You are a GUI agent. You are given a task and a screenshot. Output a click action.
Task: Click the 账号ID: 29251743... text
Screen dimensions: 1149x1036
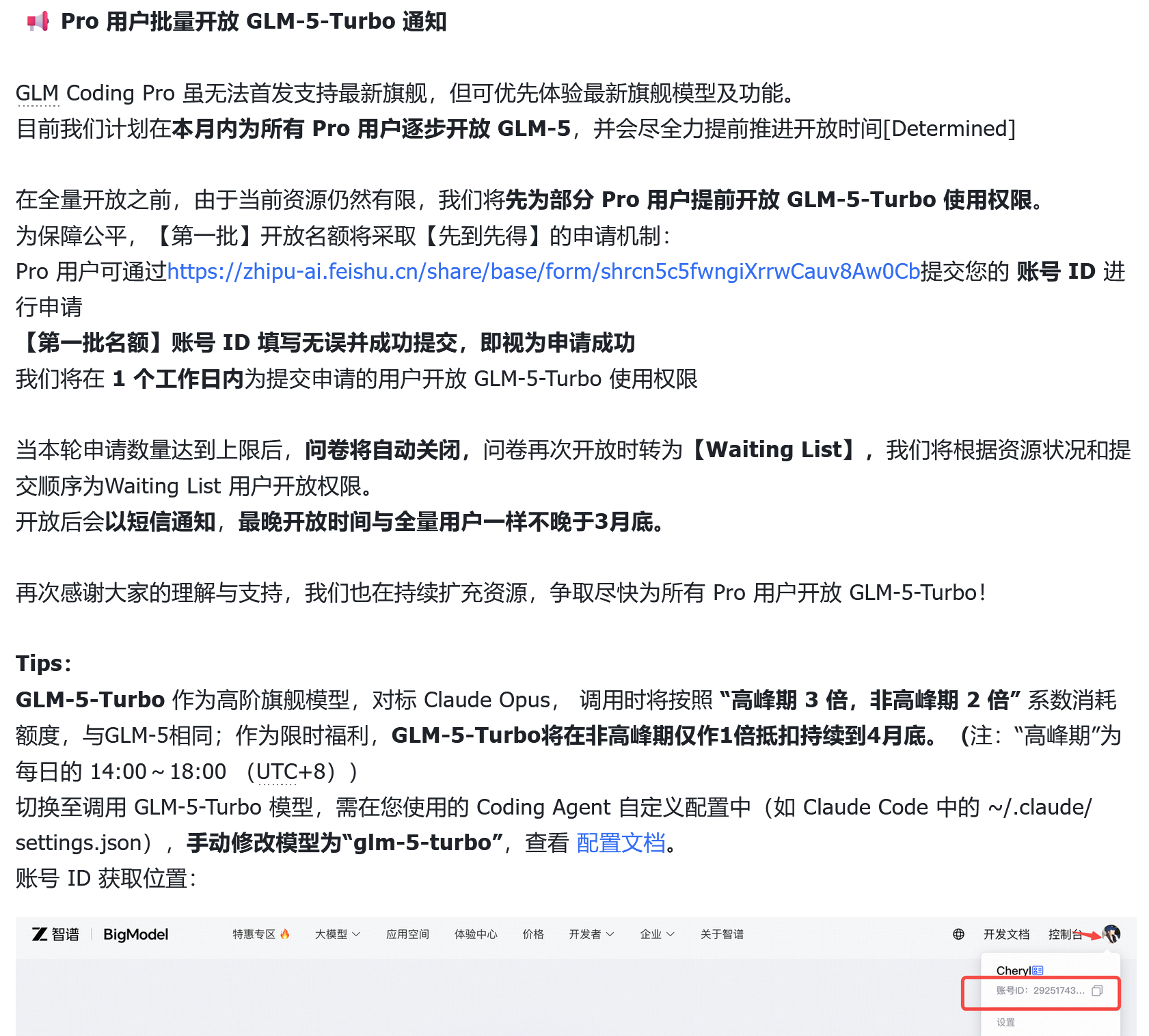click(1040, 990)
